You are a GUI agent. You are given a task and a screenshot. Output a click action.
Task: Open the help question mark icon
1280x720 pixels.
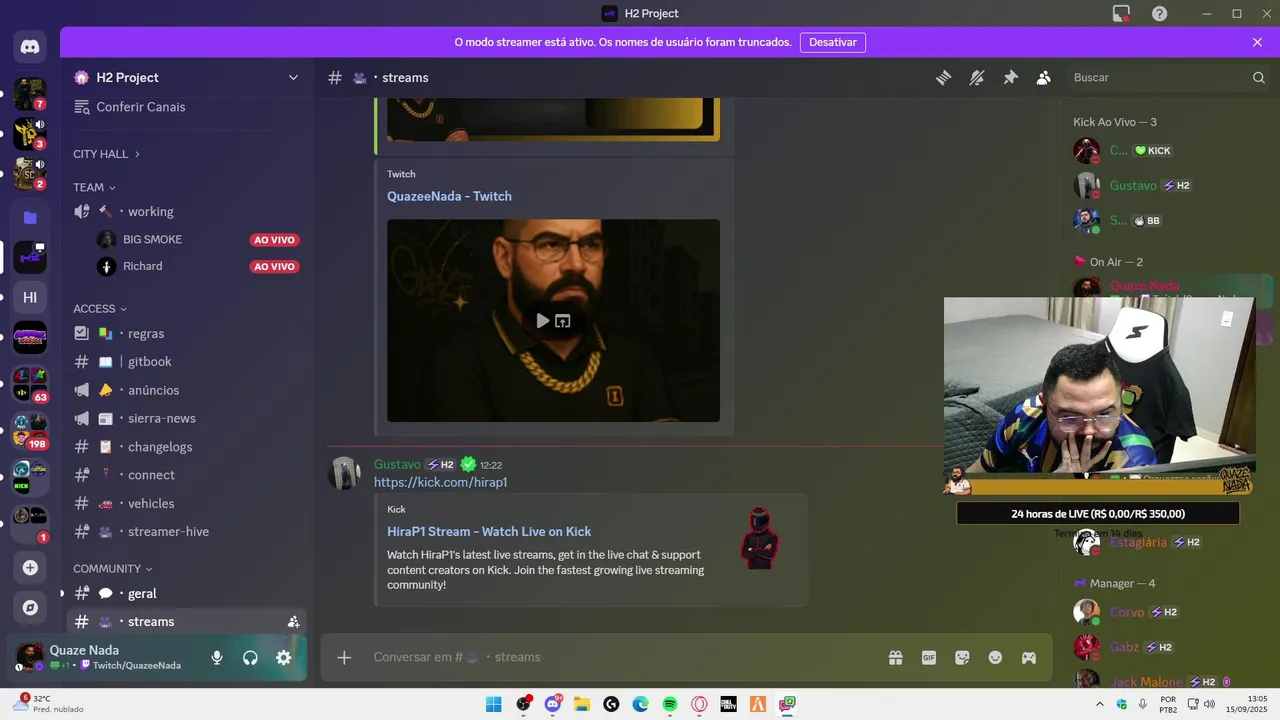pyautogui.click(x=1159, y=14)
